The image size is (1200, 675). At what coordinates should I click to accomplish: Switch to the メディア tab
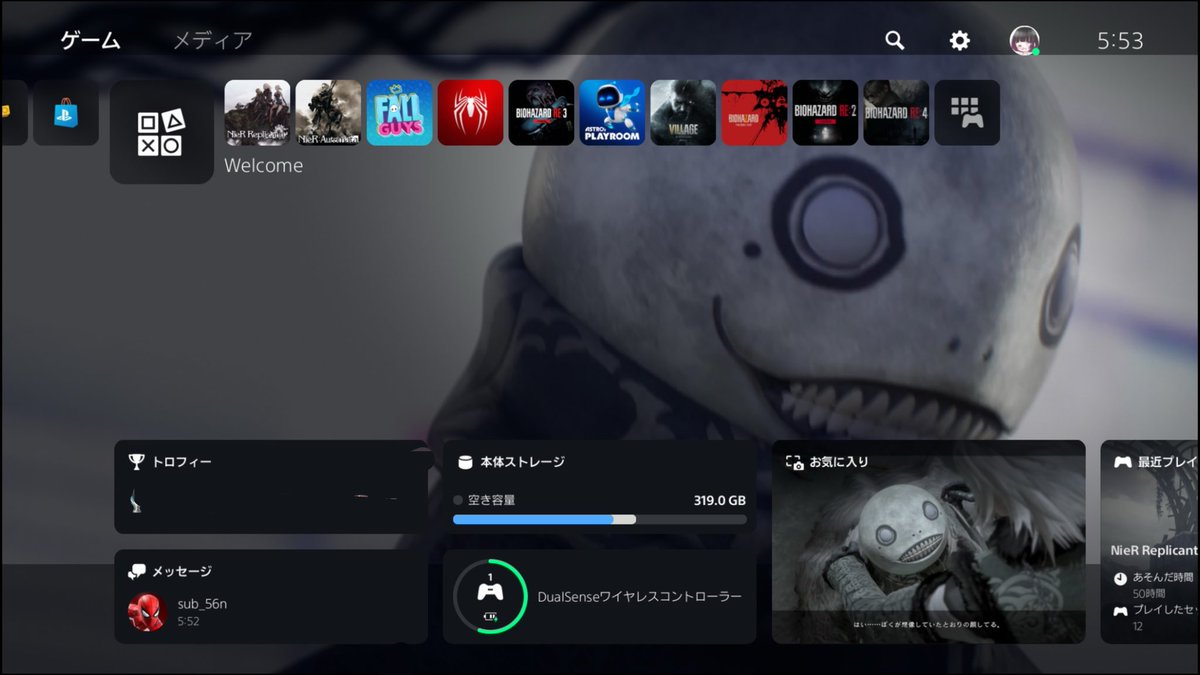tap(213, 41)
